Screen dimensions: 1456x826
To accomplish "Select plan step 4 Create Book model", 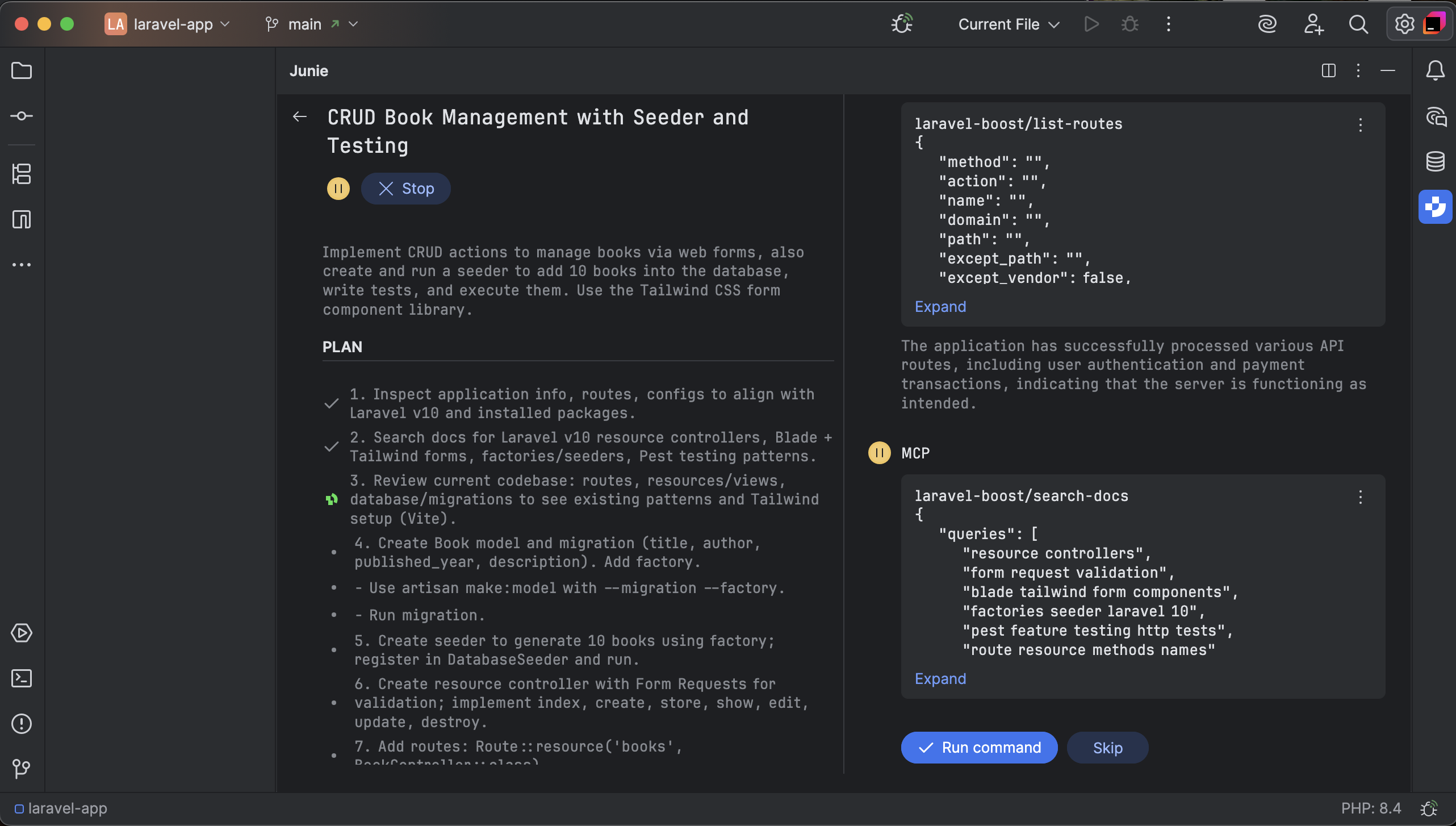I will click(557, 553).
